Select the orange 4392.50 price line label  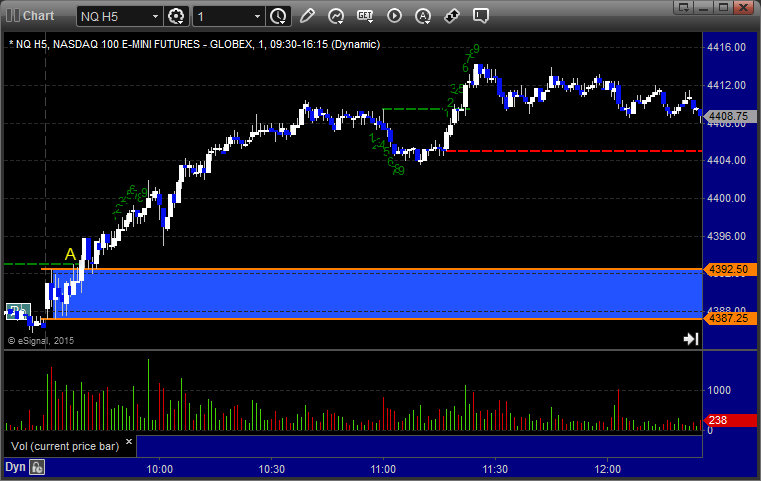729,269
